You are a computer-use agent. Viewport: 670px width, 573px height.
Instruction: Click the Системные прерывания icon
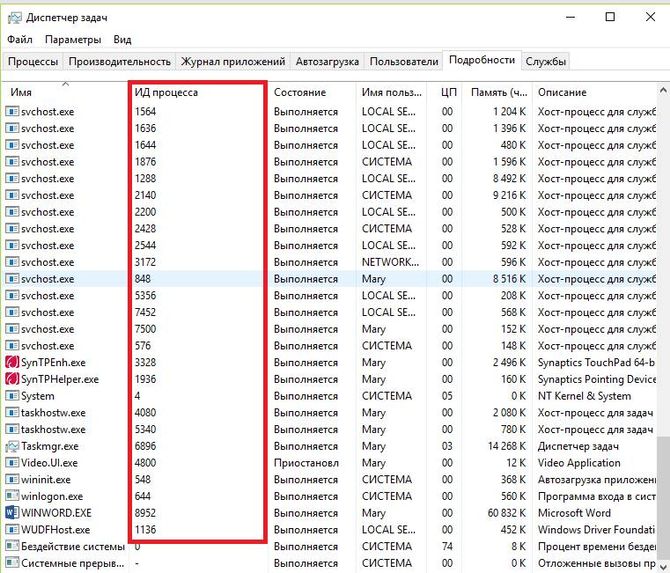point(12,563)
